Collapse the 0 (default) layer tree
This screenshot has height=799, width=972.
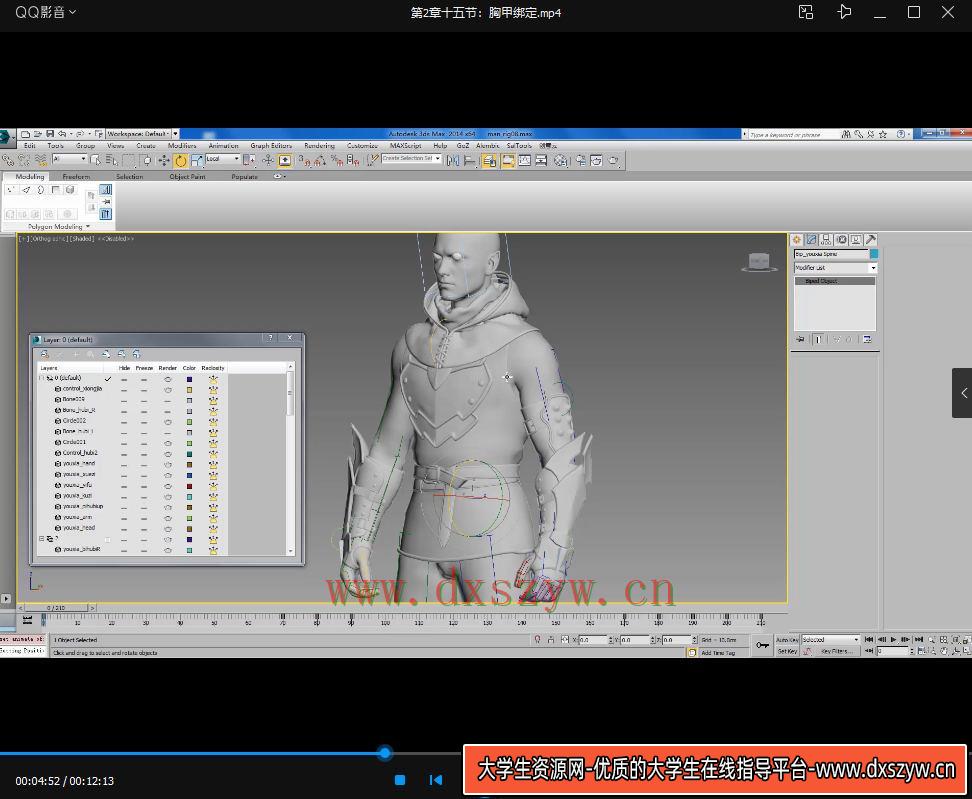(x=42, y=378)
